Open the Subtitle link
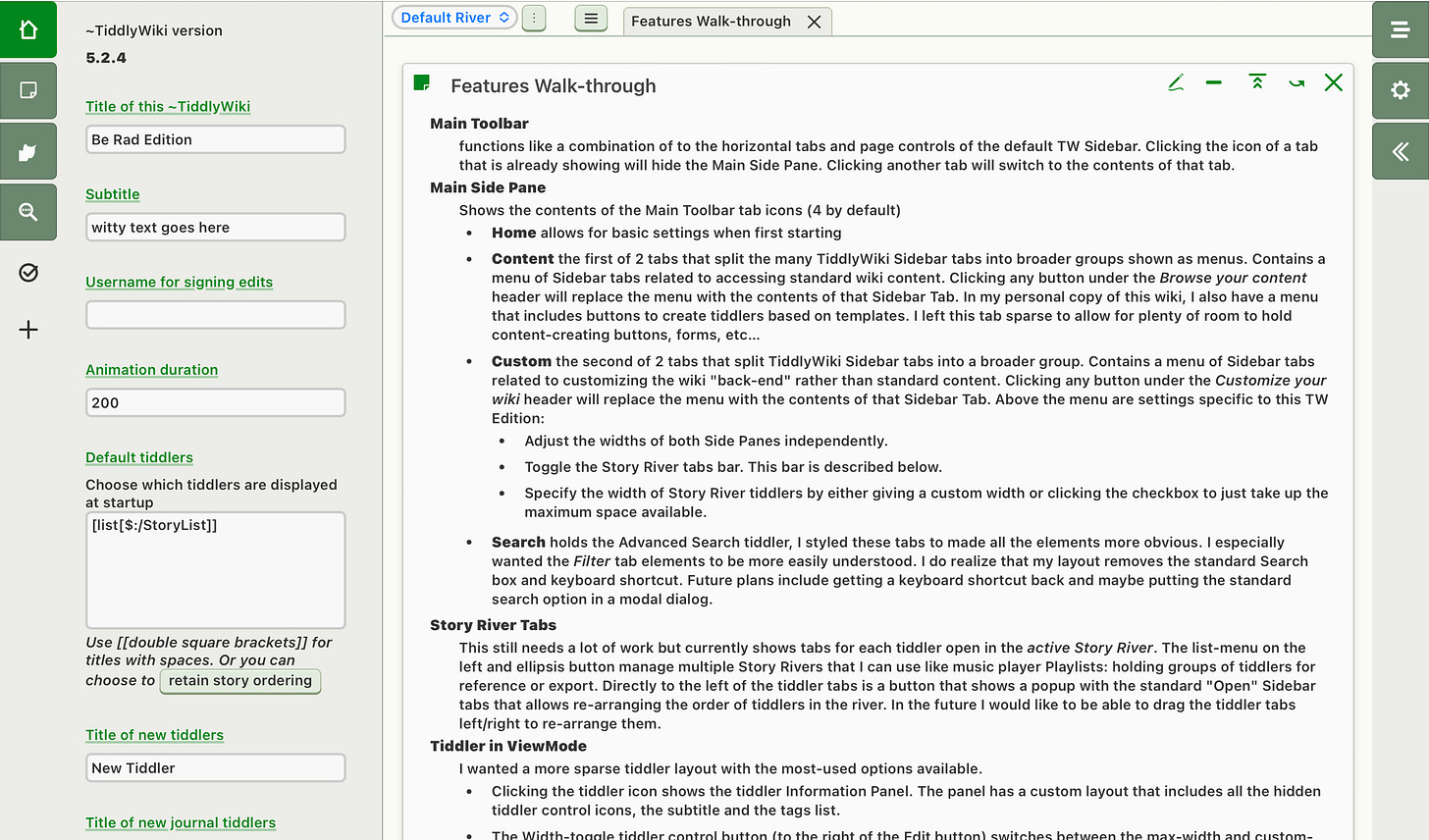 tap(113, 194)
